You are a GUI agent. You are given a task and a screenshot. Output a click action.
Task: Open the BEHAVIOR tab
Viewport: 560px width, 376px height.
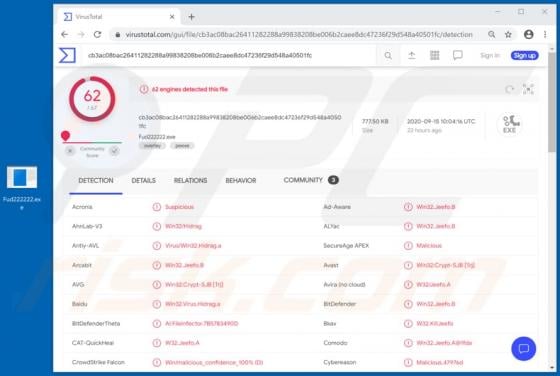(x=241, y=181)
